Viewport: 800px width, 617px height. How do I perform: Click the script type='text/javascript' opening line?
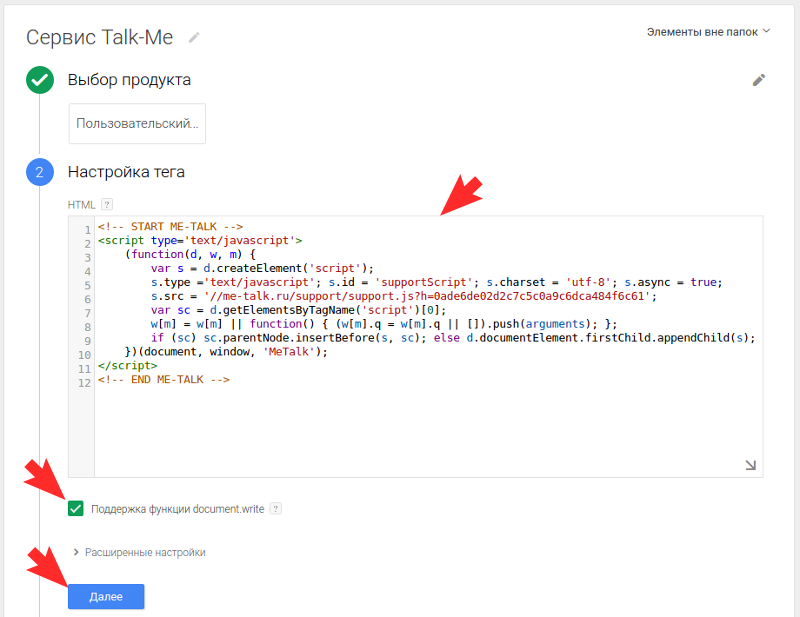coord(200,240)
